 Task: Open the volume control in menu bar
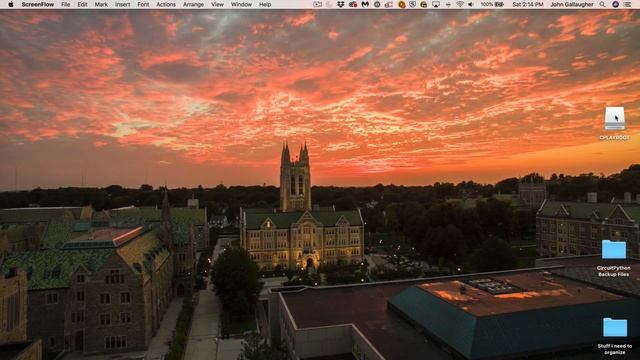(471, 4)
